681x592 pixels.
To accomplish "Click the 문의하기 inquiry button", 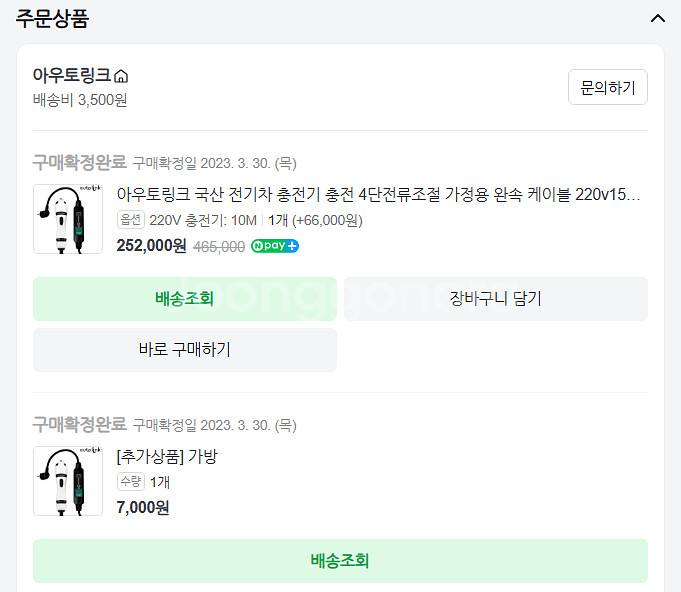I will (x=608, y=87).
